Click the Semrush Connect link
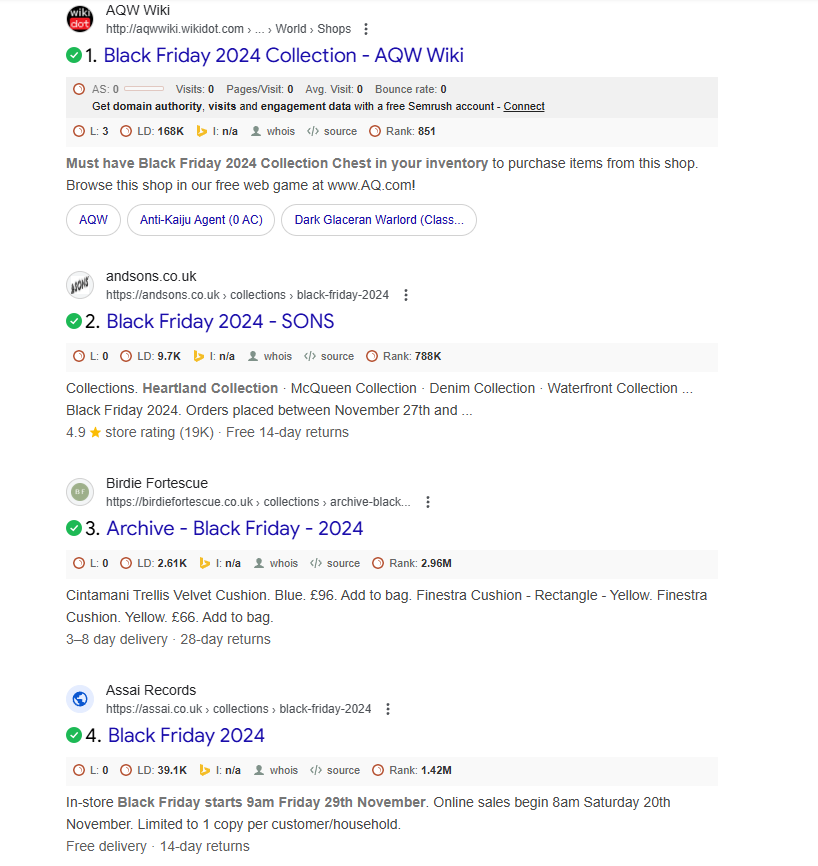Image resolution: width=818 pixels, height=866 pixels. click(x=524, y=106)
